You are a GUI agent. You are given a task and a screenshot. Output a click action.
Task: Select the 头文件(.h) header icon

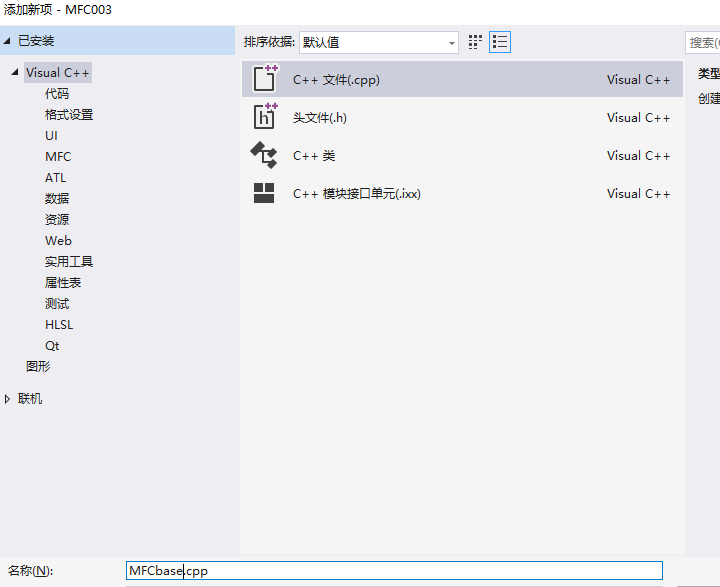[265, 117]
